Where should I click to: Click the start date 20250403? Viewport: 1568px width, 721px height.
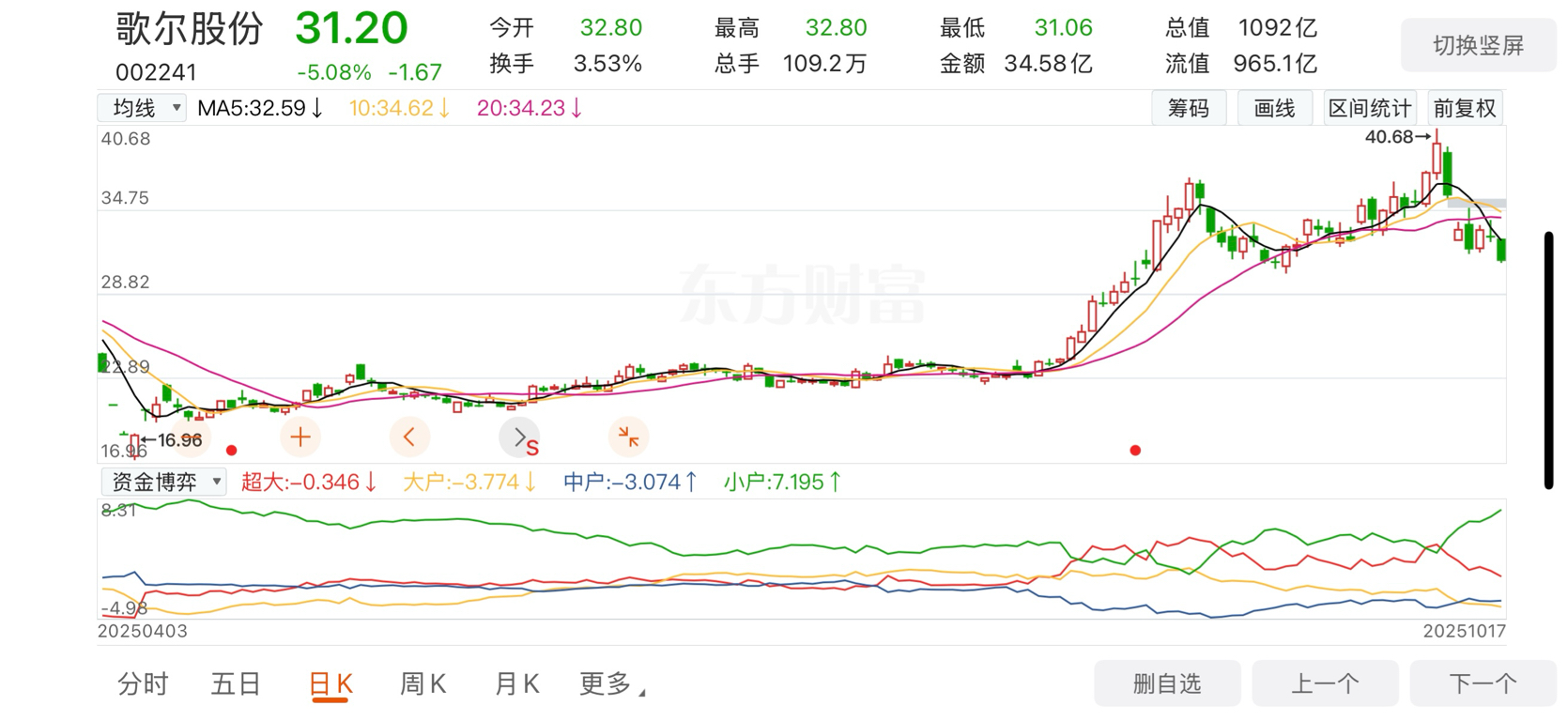[x=143, y=631]
